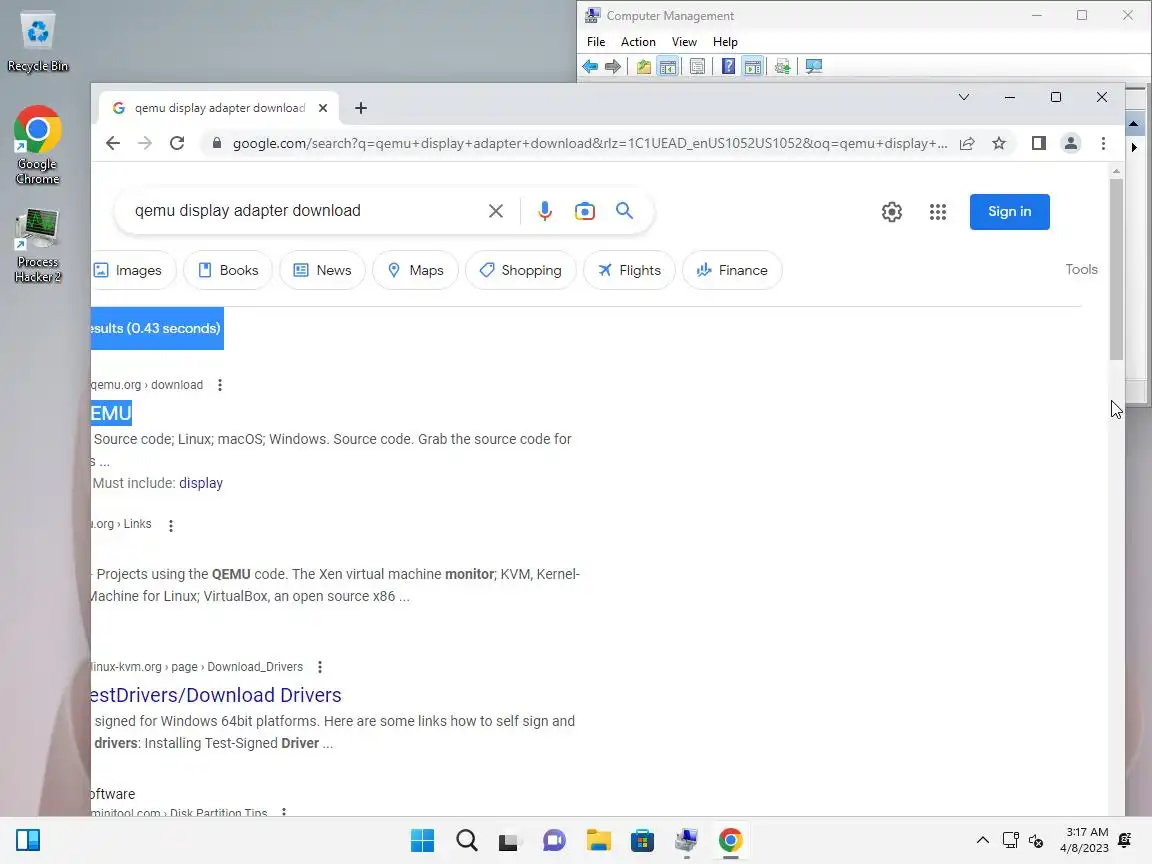The height and width of the screenshot is (864, 1152).
Task: Open Teams Chat from taskbar
Action: (555, 840)
